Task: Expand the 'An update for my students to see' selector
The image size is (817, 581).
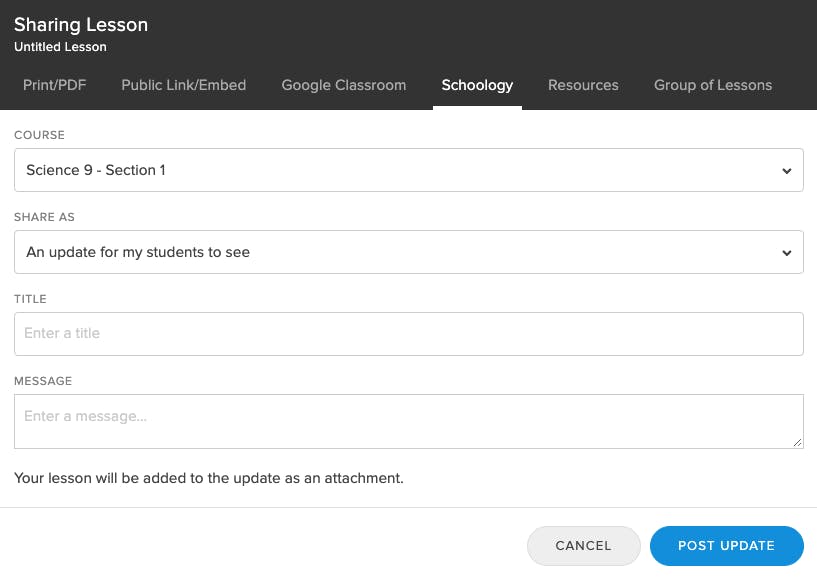Action: [x=408, y=252]
